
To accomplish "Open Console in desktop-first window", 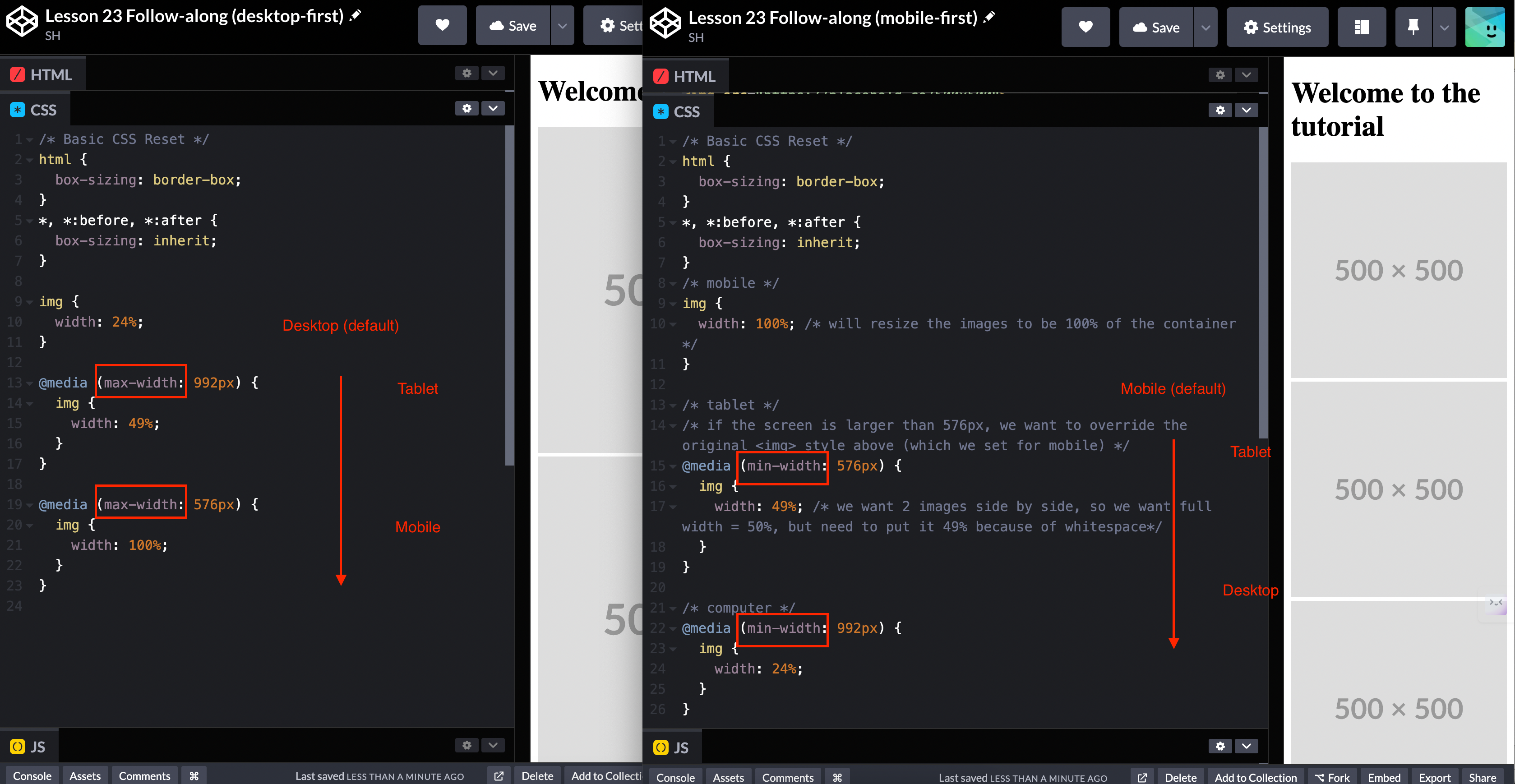I will 32,776.
